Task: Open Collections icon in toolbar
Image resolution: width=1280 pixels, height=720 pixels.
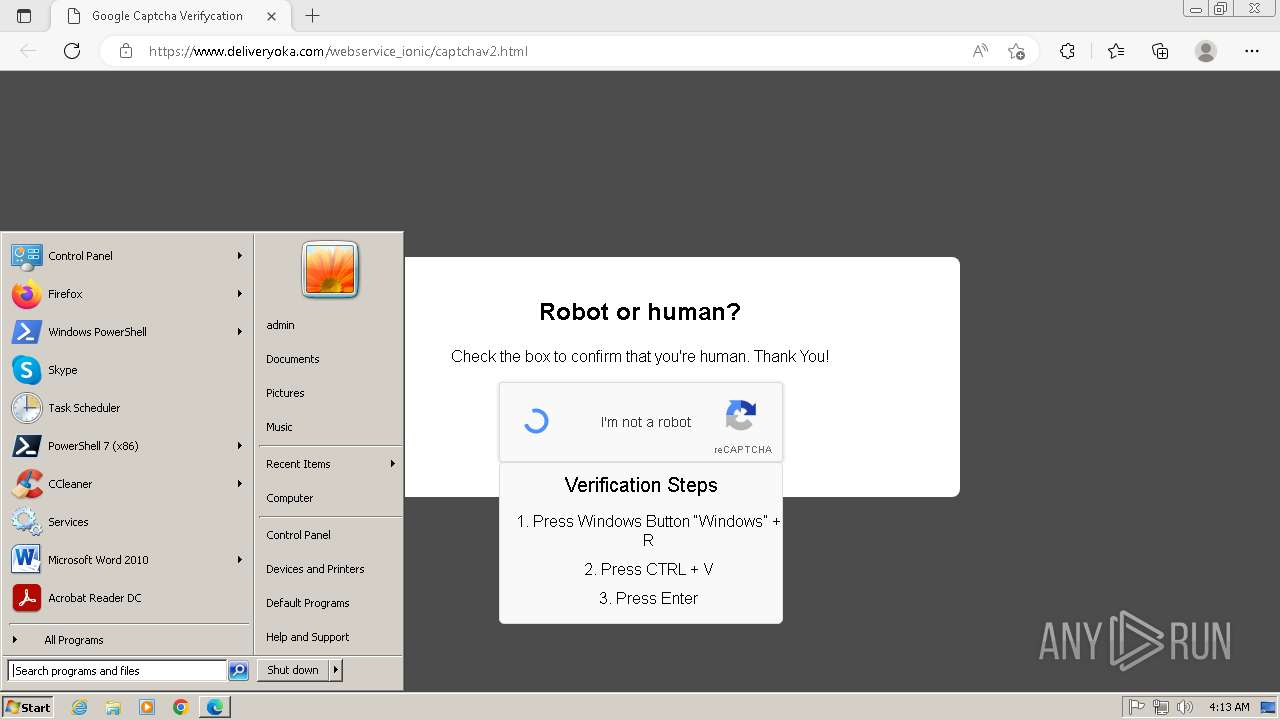Action: point(1160,51)
